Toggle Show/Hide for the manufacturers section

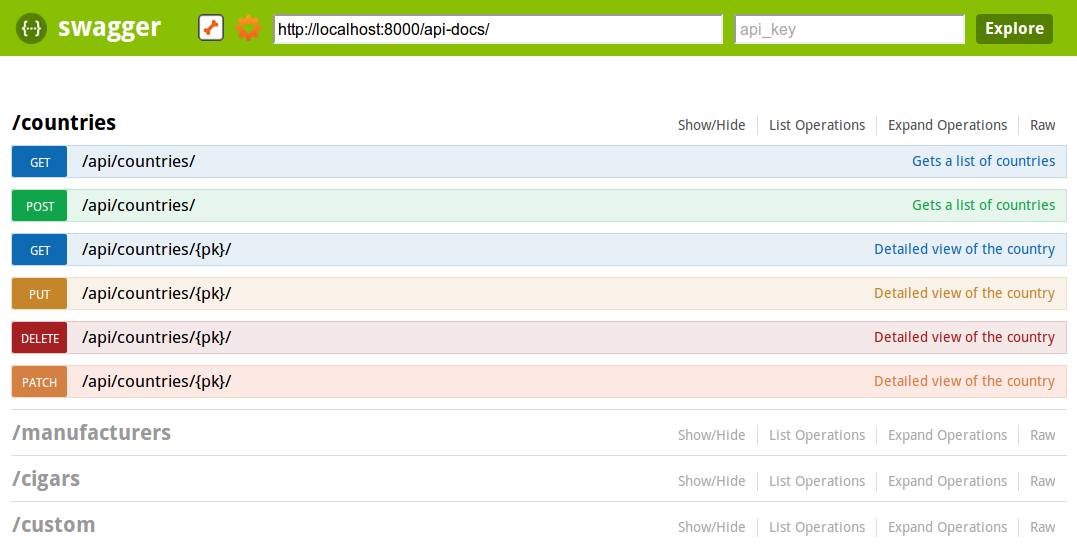711,435
